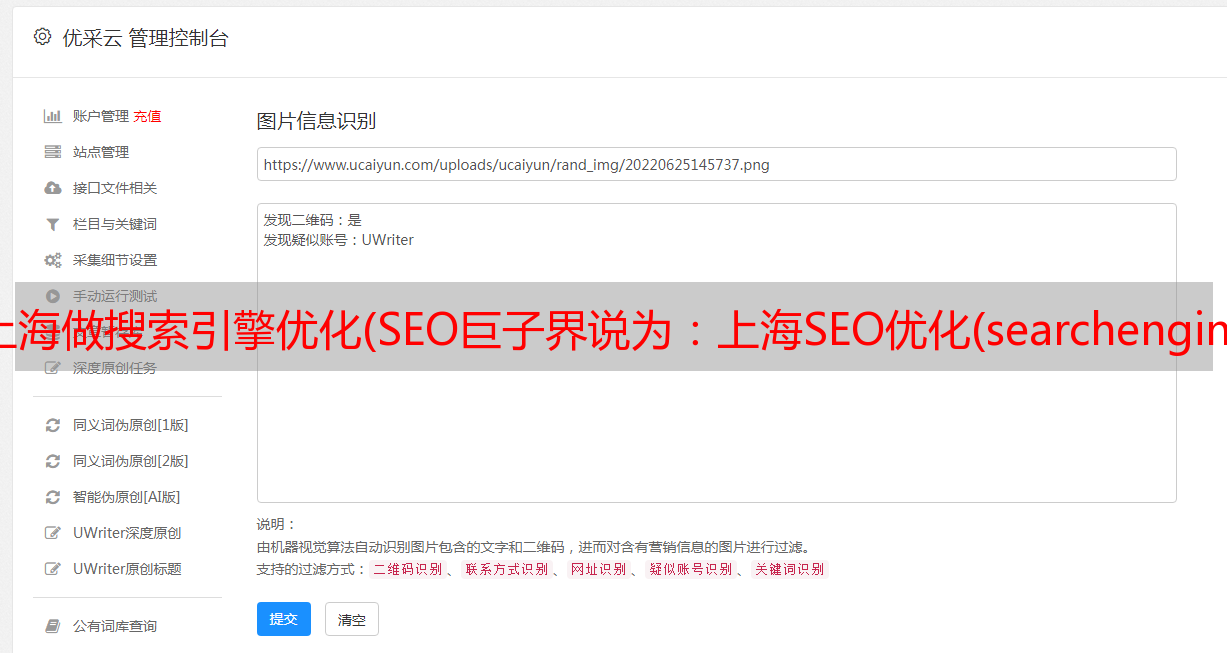Click the book icon beside 公有词库查询
Screen dimensions: 1227x653
(53, 626)
